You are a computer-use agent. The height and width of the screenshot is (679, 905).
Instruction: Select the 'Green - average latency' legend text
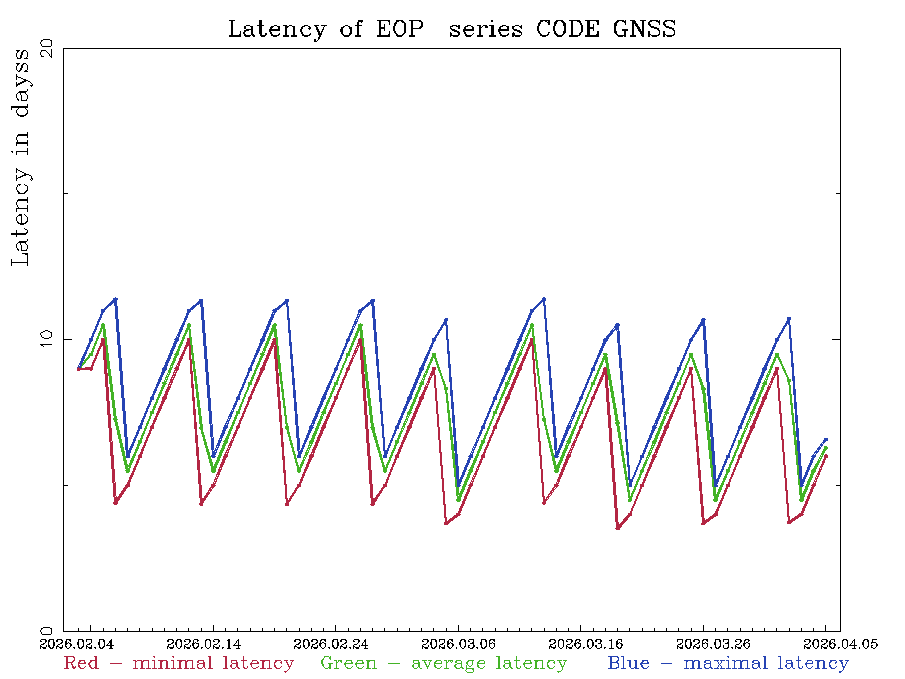(x=443, y=663)
